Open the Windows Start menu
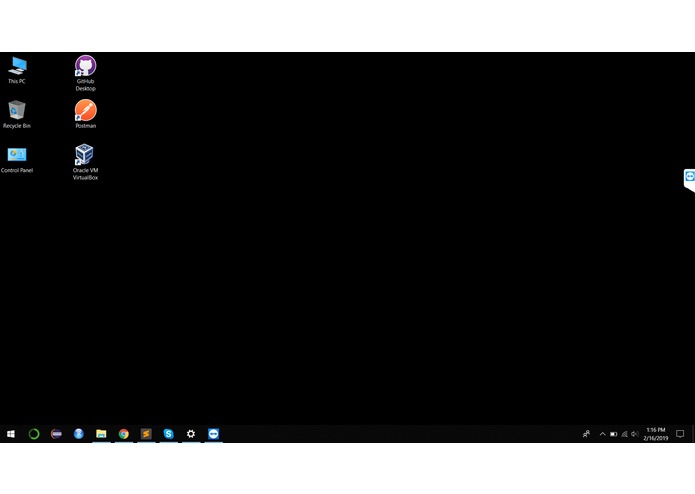This screenshot has width=695, height=494. [x=11, y=434]
